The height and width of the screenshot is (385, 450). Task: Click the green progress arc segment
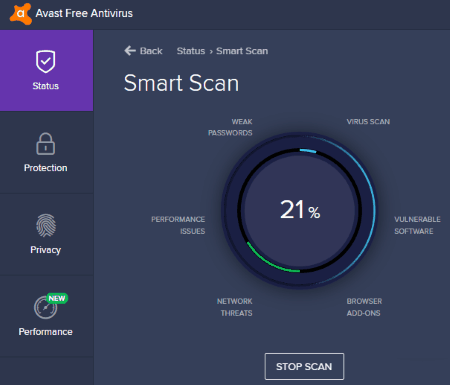271,261
